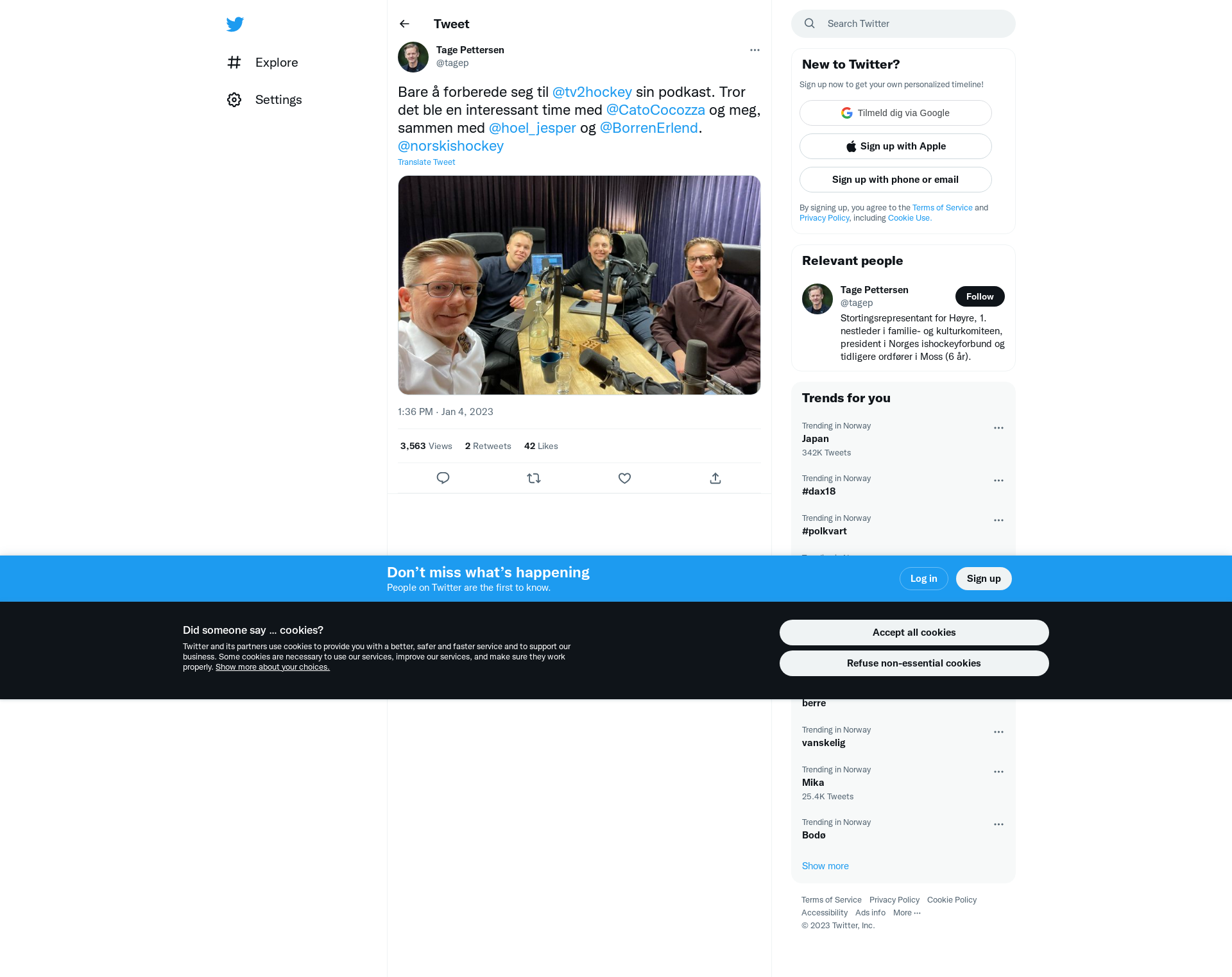
Task: Follow Tage Pettersen
Action: click(980, 296)
